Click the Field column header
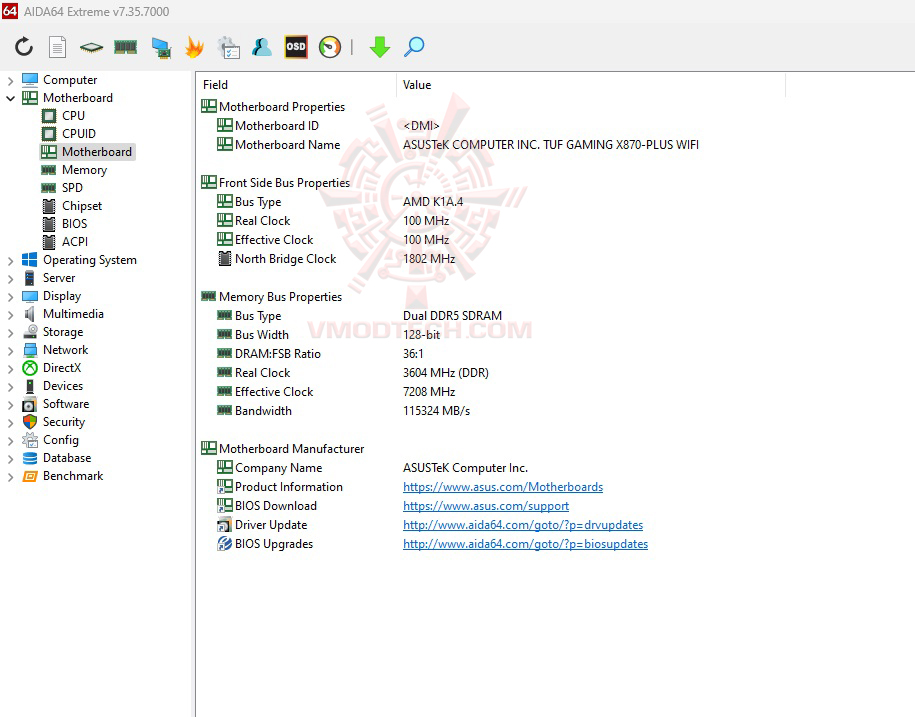Viewport: 915px width, 717px height. (296, 85)
